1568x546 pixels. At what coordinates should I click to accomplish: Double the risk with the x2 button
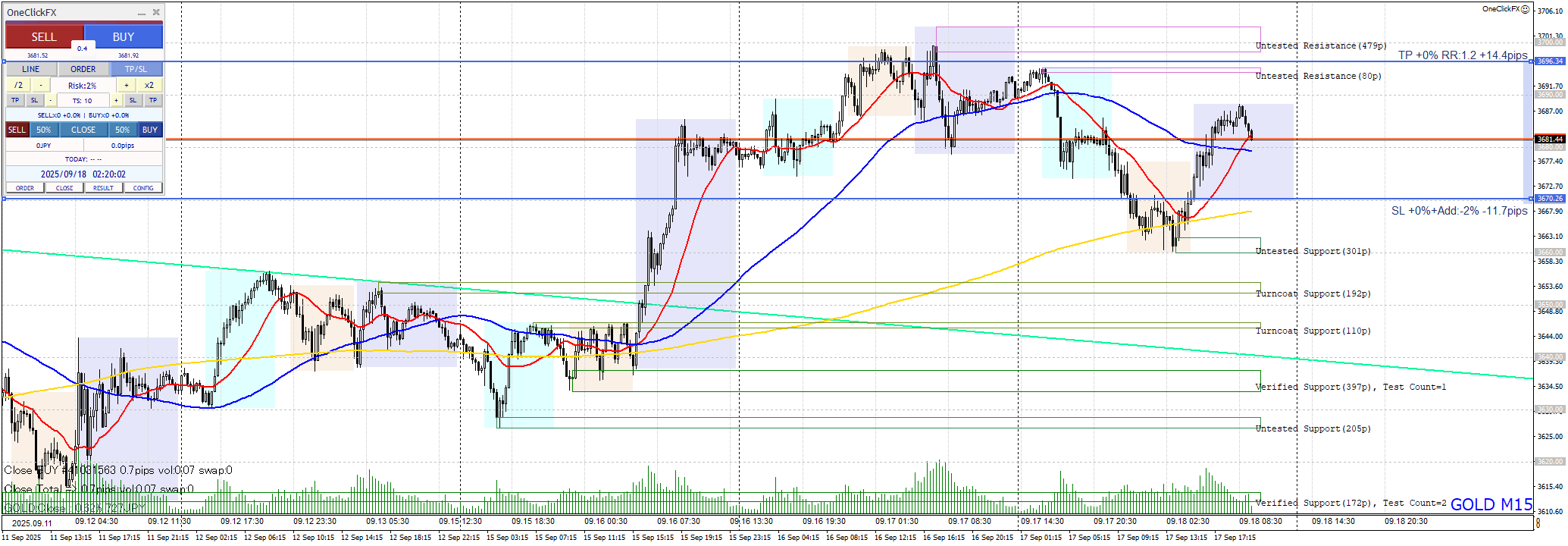[x=149, y=86]
